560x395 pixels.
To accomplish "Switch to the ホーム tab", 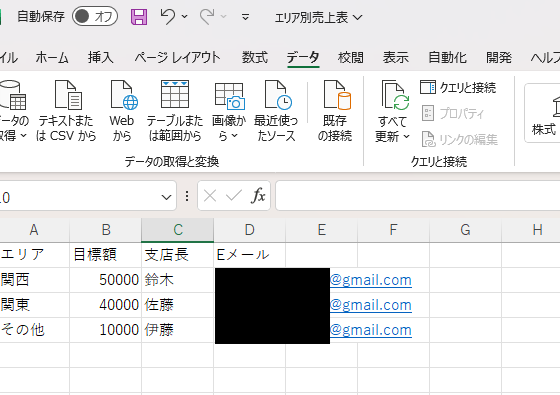I will [x=52, y=57].
